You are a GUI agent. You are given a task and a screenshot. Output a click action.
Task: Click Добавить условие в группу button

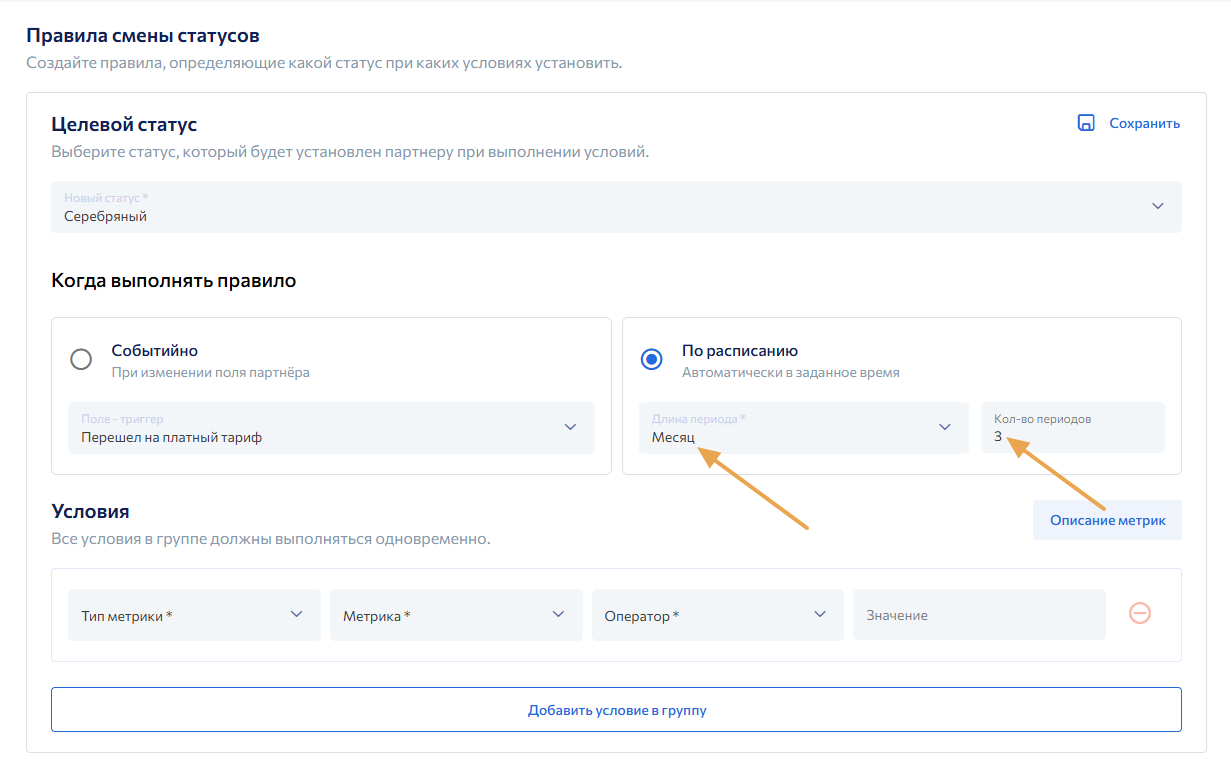pos(616,710)
